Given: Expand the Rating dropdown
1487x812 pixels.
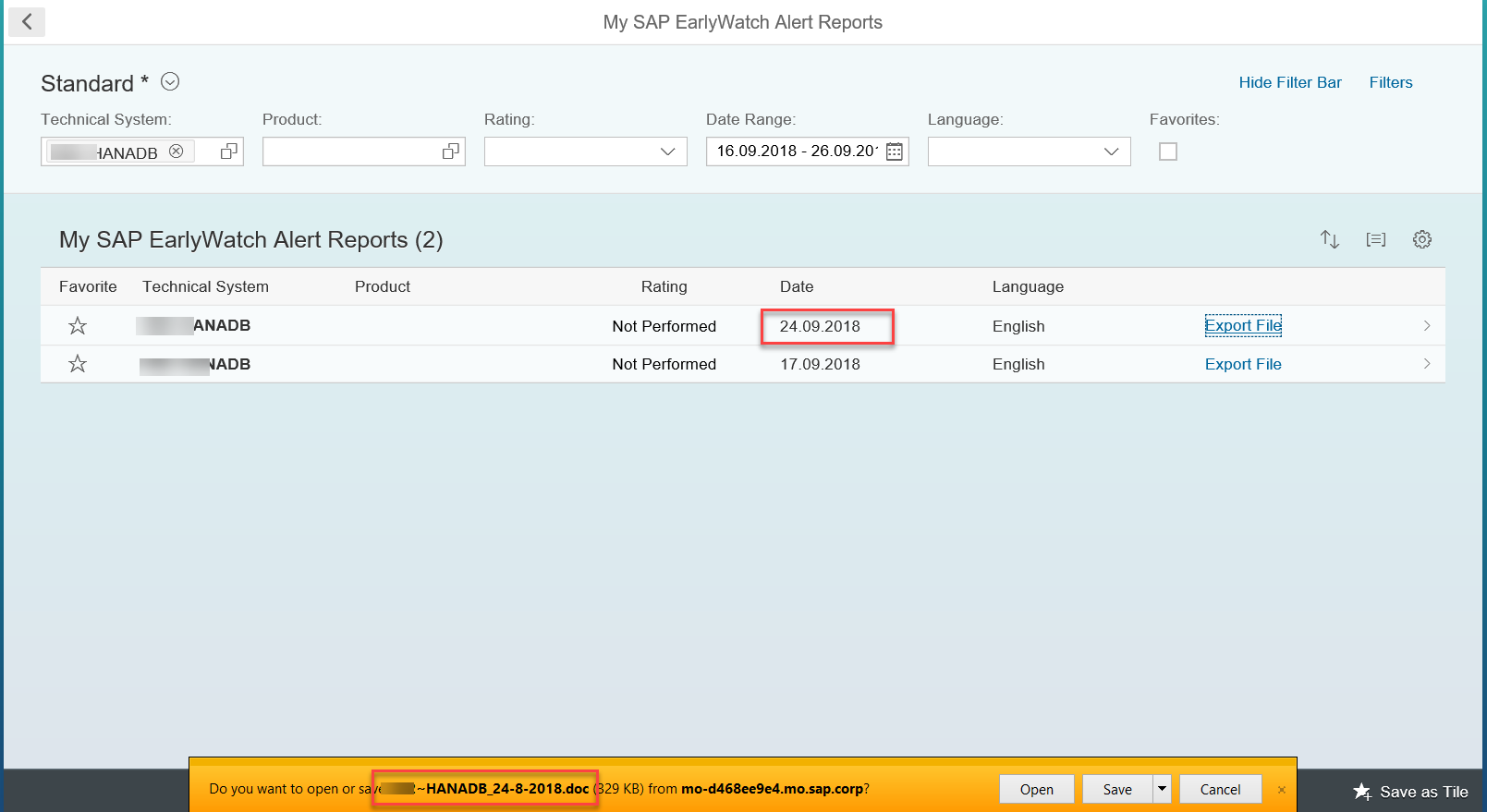Looking at the screenshot, I should point(667,151).
